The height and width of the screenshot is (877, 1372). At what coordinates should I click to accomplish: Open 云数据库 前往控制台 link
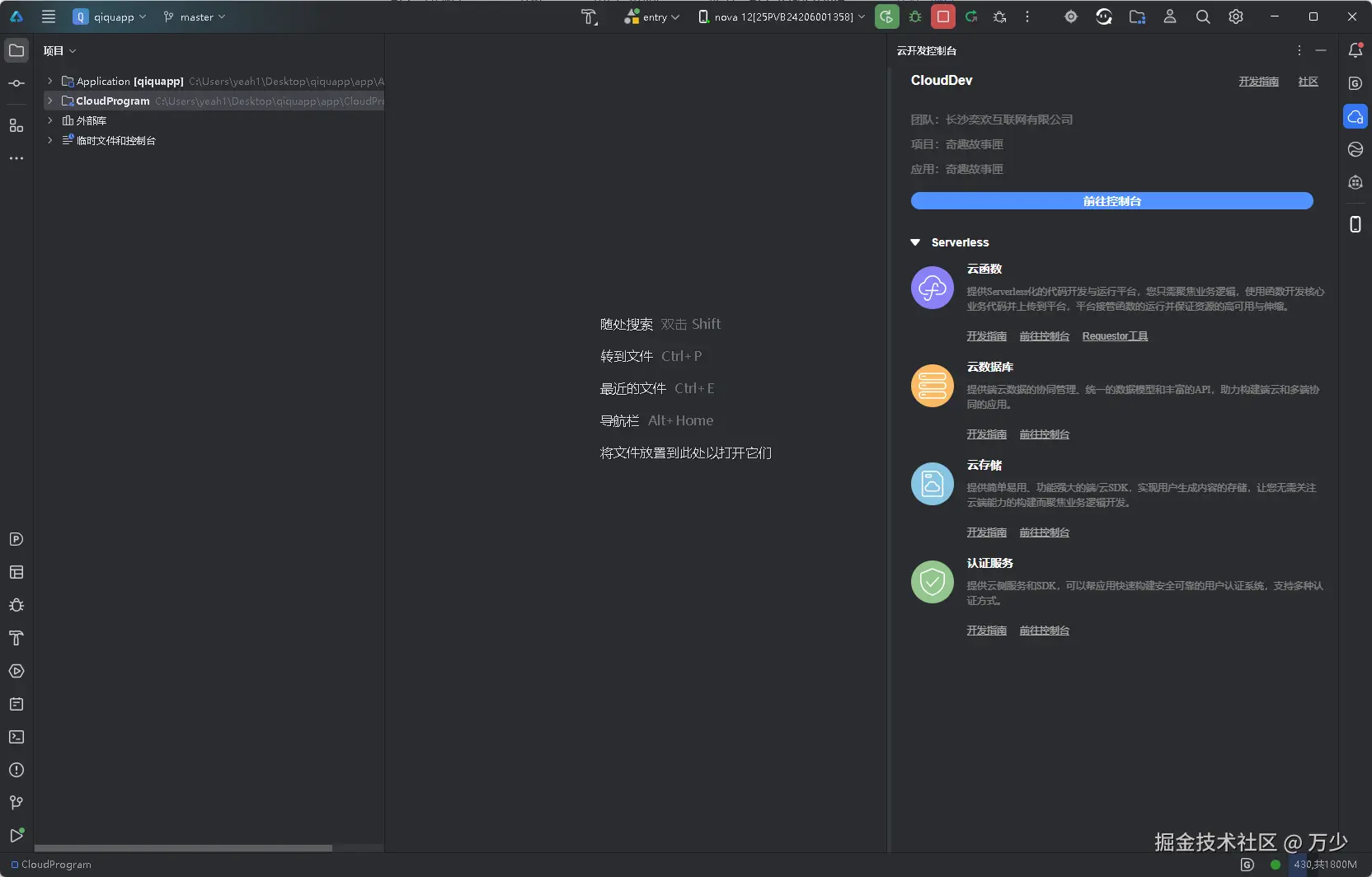[x=1044, y=434]
